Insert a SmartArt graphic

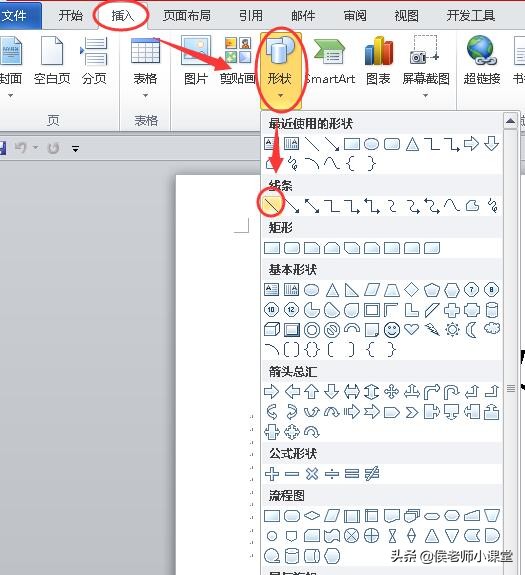(330, 61)
